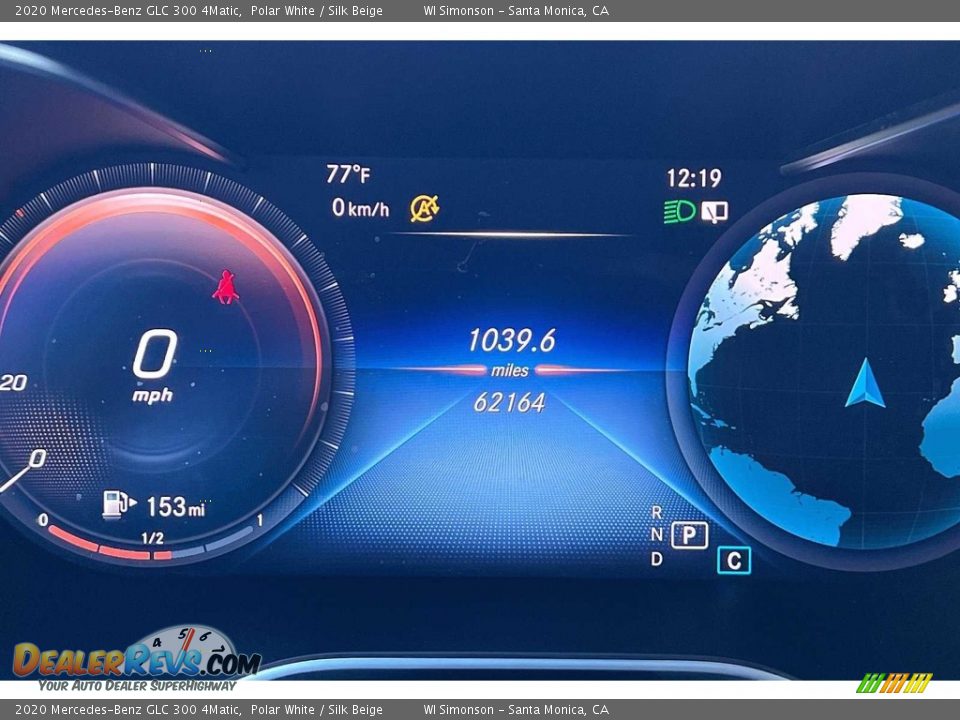The height and width of the screenshot is (720, 960).
Task: Click the miles unit label
Action: click(509, 370)
